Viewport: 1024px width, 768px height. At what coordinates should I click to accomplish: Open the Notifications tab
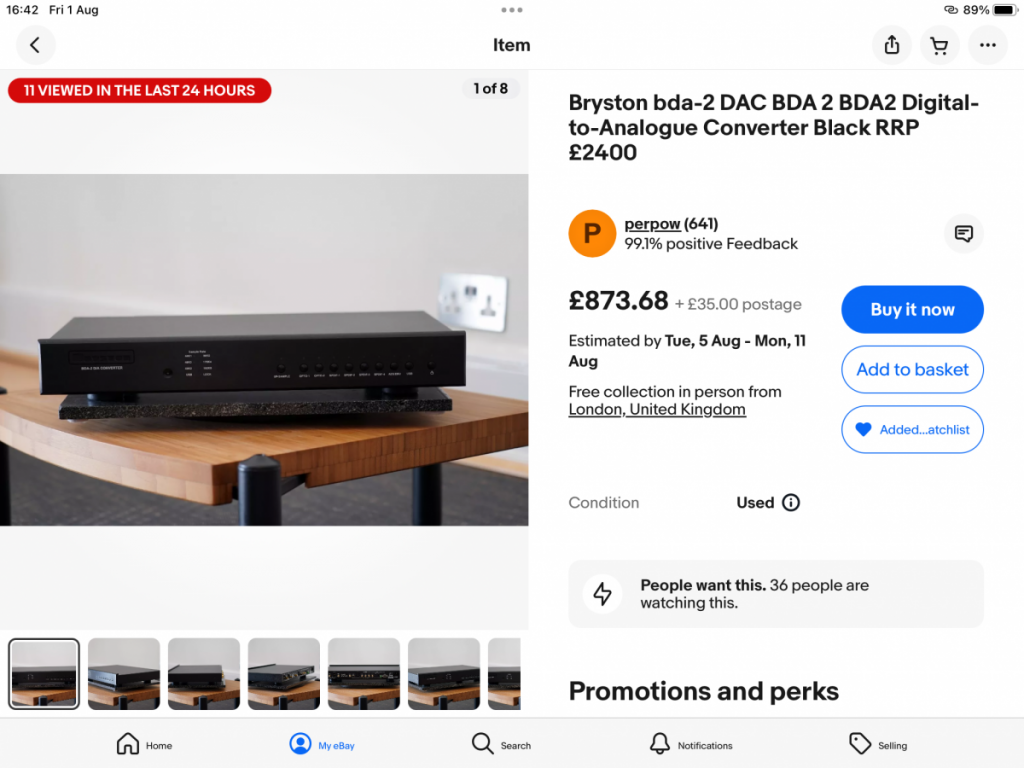(x=691, y=744)
